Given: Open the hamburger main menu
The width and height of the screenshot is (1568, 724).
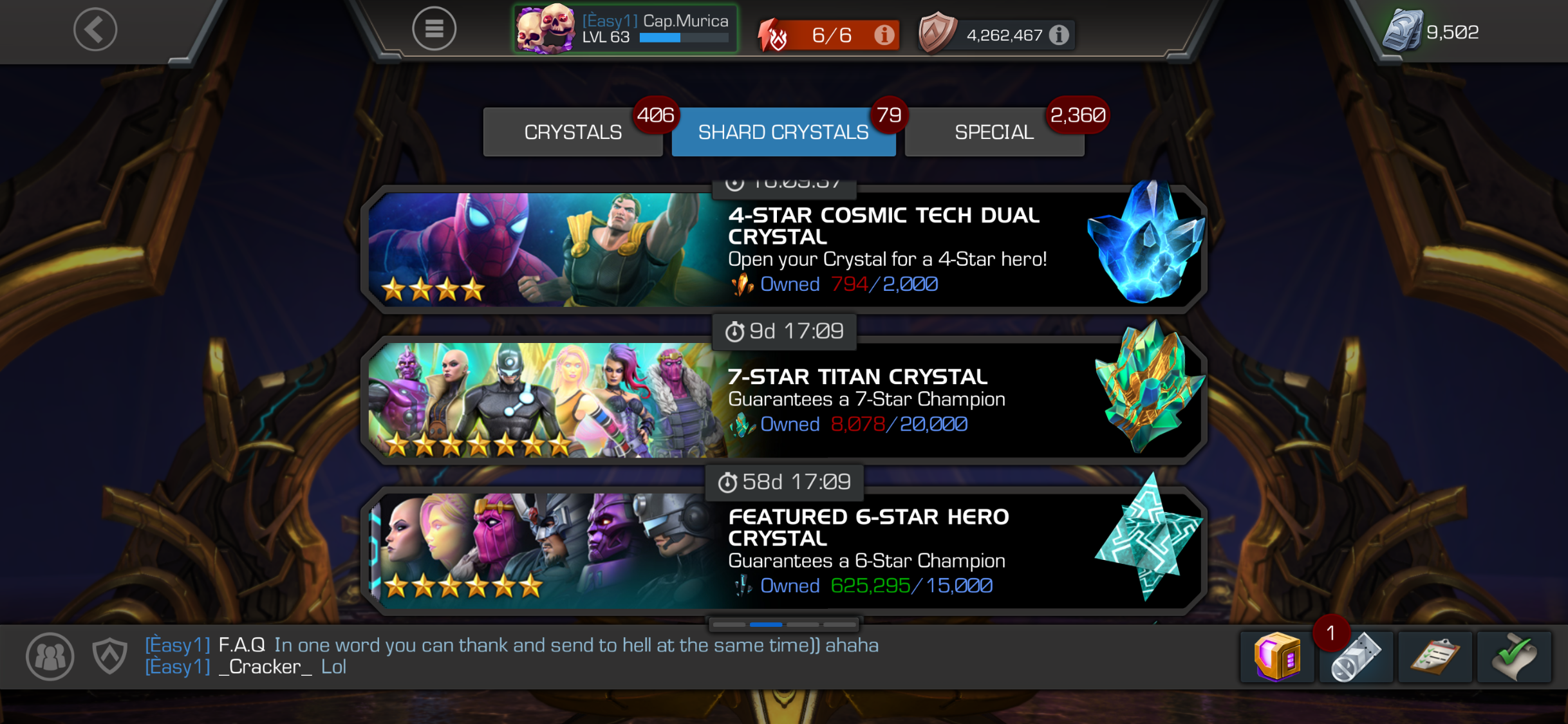Looking at the screenshot, I should (x=434, y=28).
